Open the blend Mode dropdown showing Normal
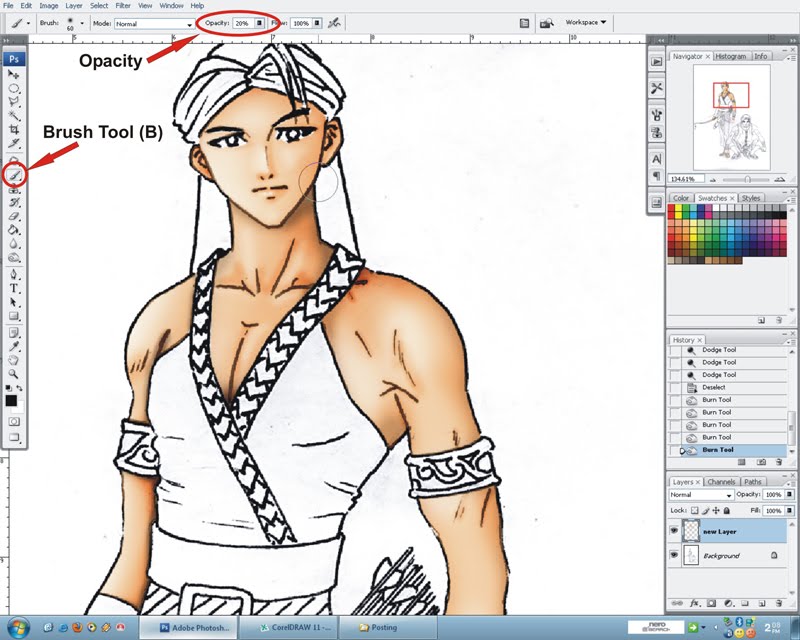The height and width of the screenshot is (640, 800). pos(698,495)
